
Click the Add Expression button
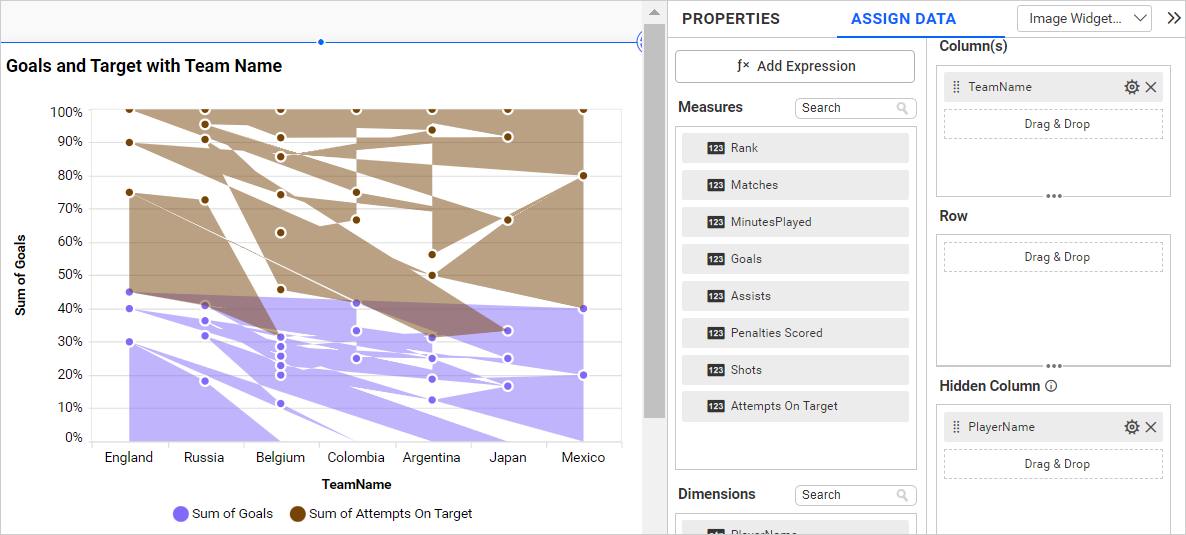(x=795, y=66)
